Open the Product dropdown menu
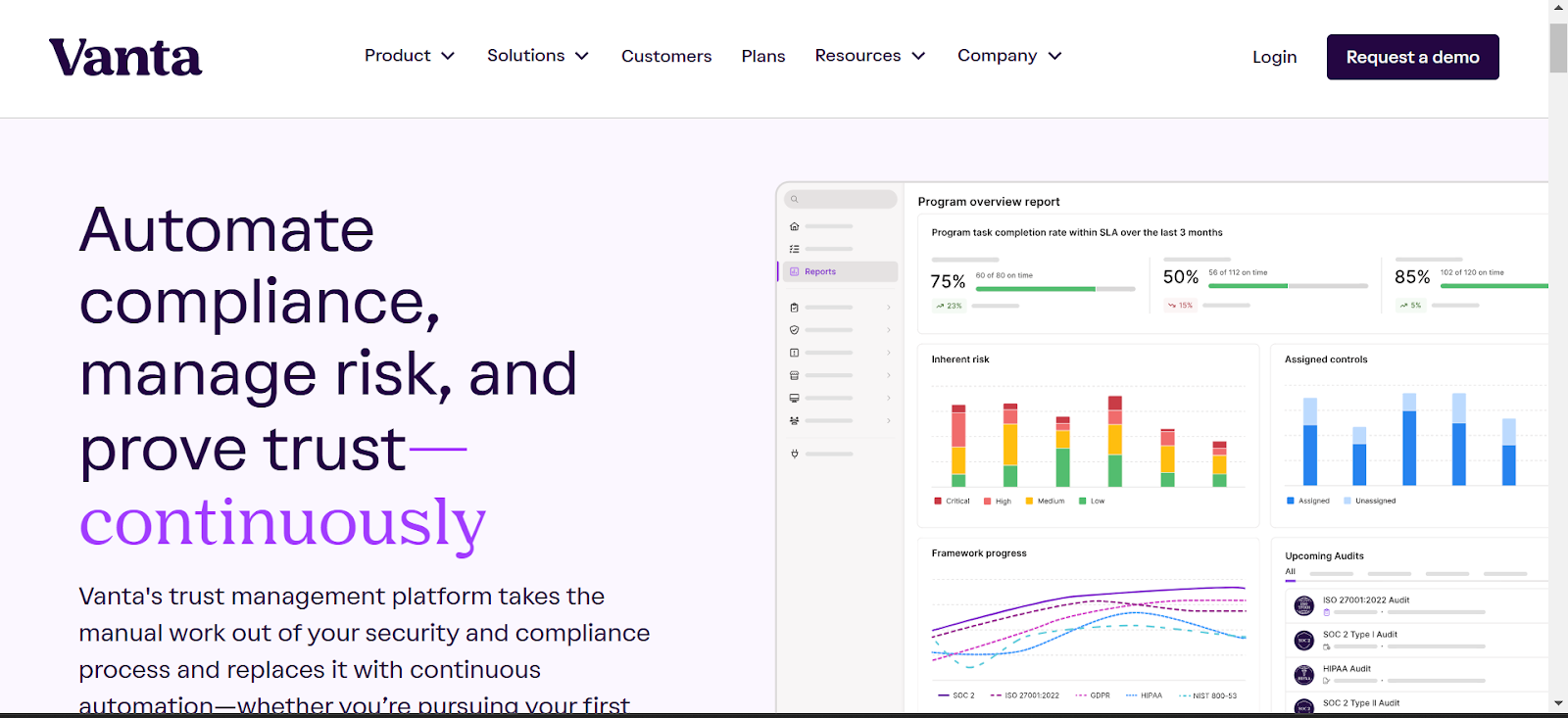 pyautogui.click(x=410, y=56)
